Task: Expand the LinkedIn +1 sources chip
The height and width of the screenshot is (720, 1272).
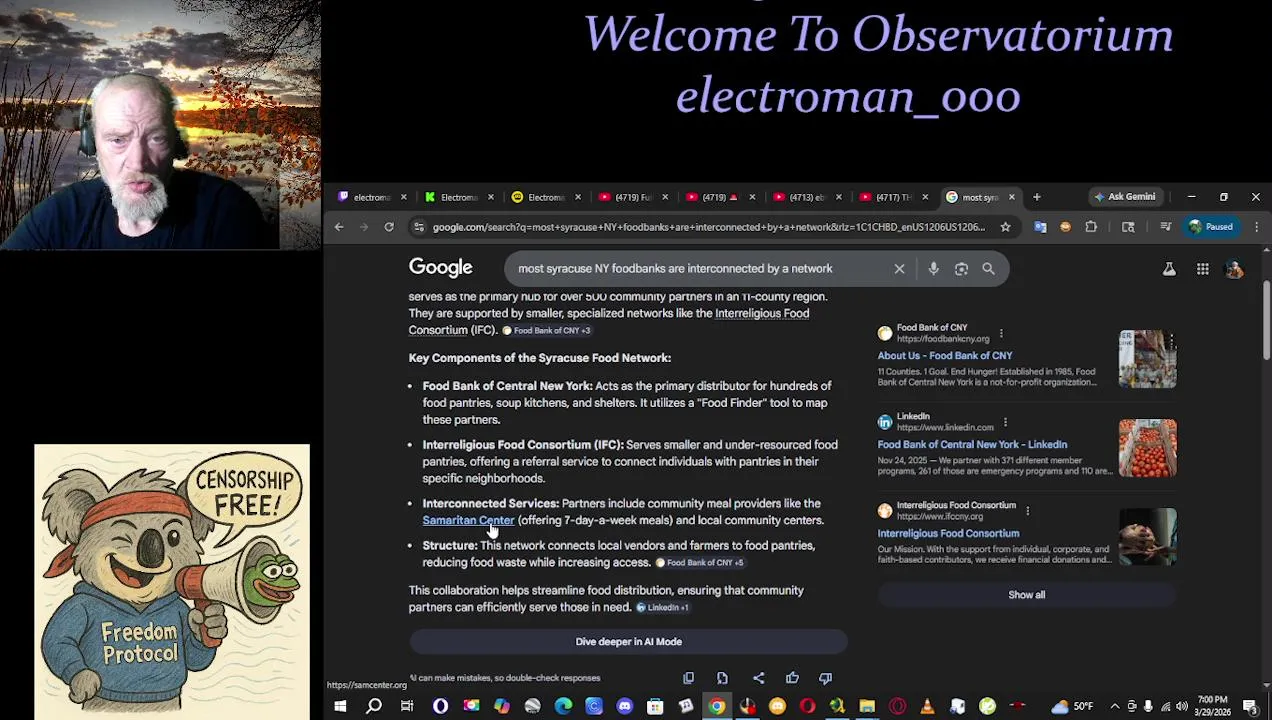Action: [662, 607]
